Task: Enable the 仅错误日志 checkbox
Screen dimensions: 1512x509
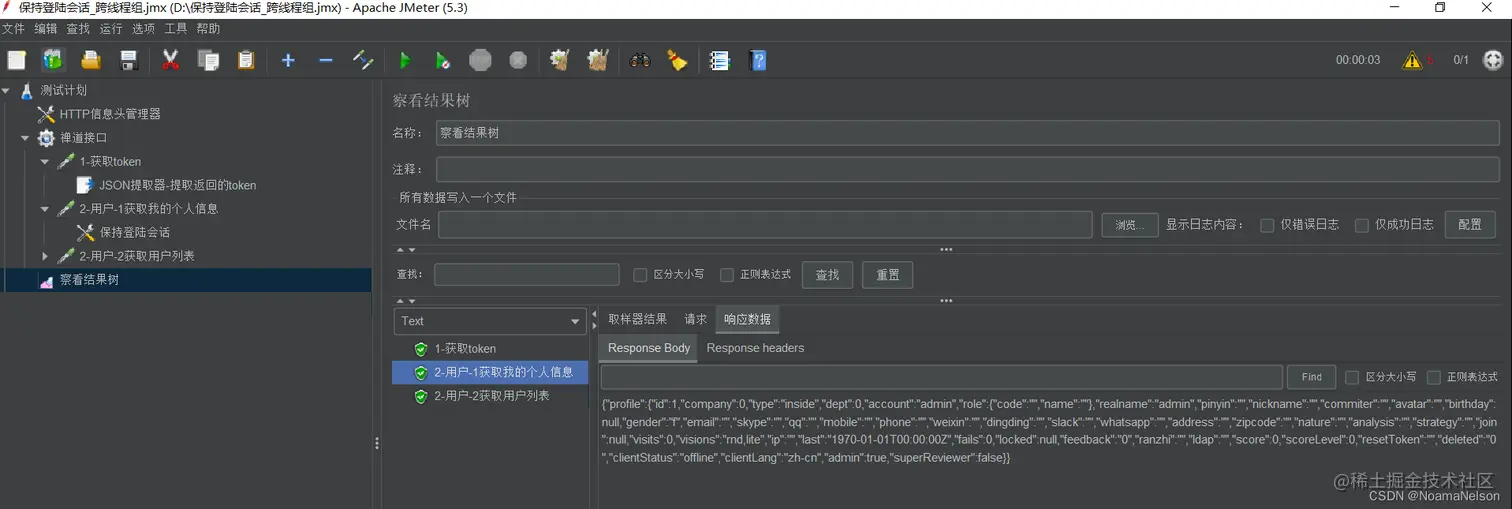Action: (1267, 225)
